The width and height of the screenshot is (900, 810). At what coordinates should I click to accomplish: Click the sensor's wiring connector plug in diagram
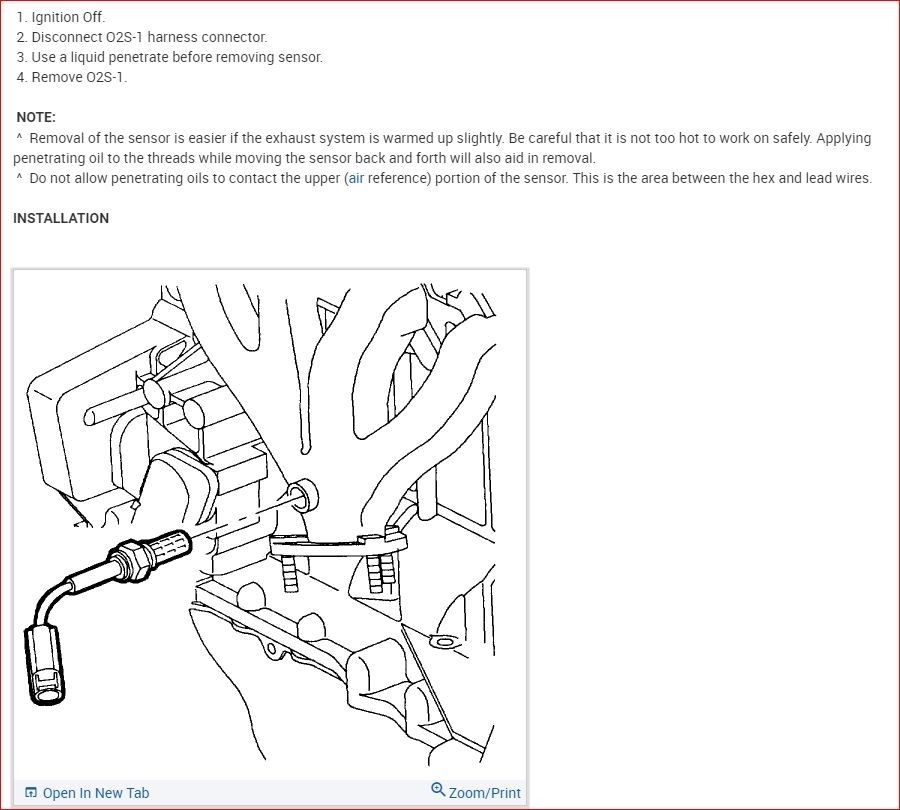point(44,665)
